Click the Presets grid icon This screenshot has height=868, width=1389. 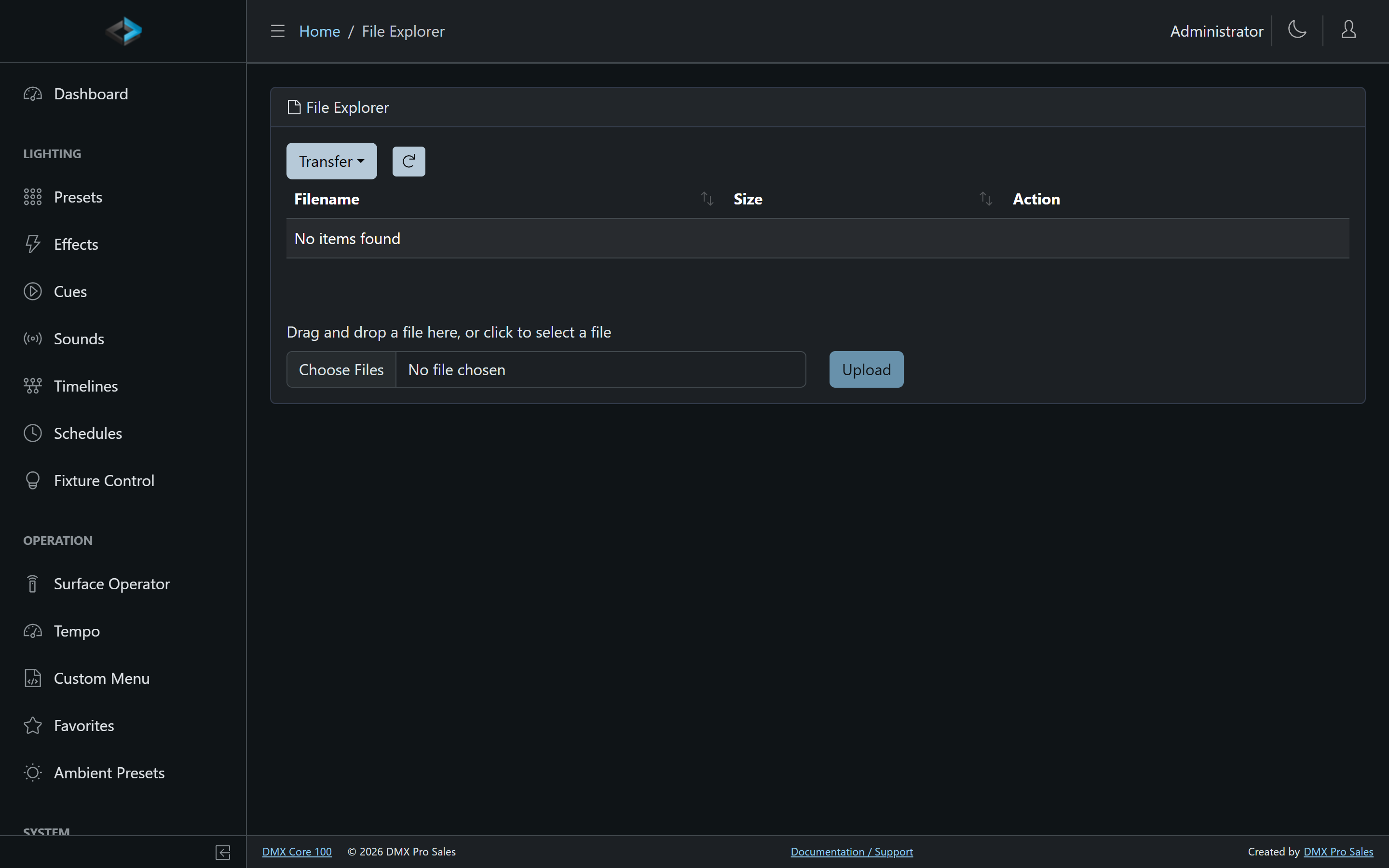coord(33,197)
